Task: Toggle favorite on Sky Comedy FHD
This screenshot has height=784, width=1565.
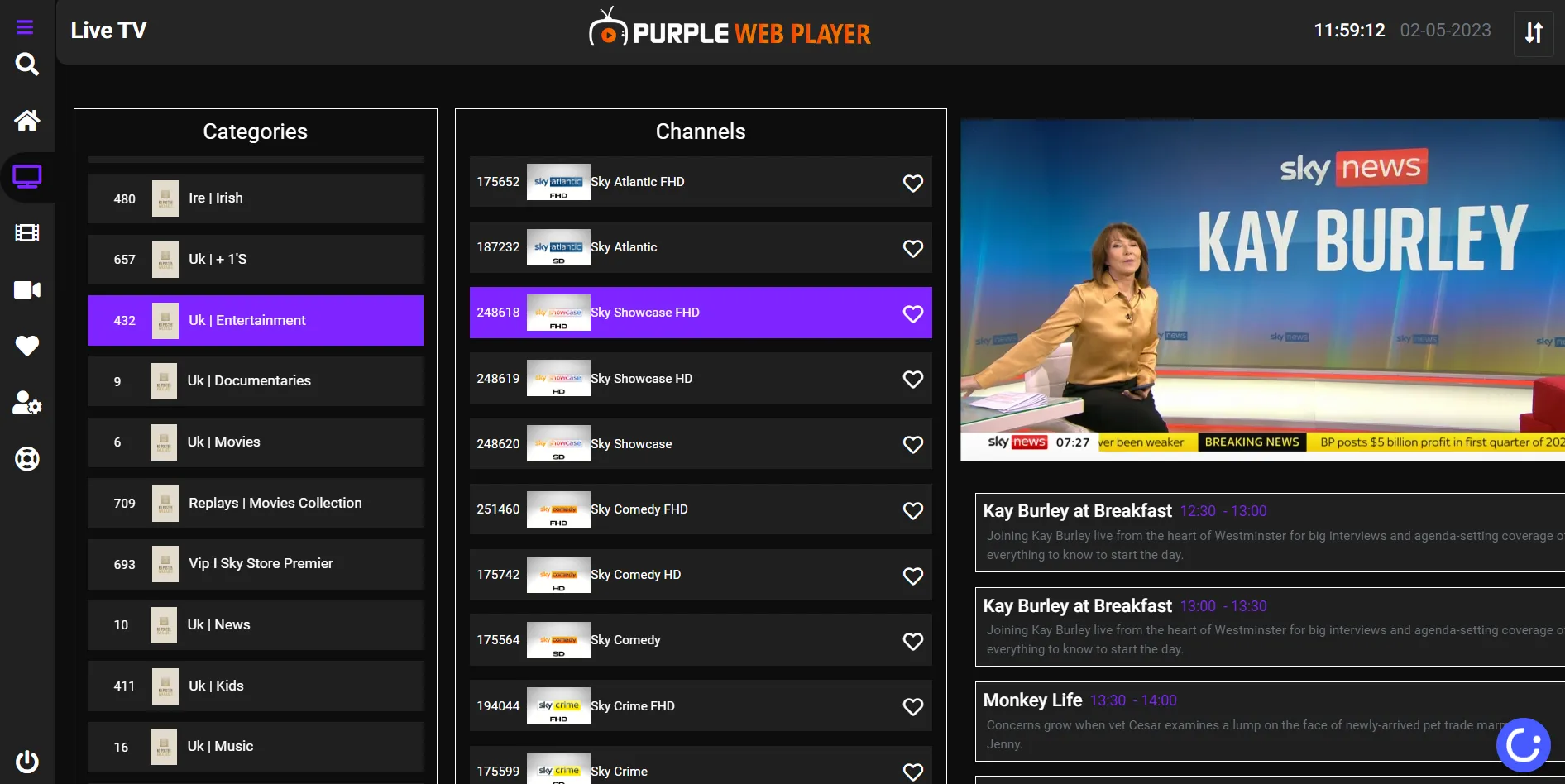Action: point(913,510)
